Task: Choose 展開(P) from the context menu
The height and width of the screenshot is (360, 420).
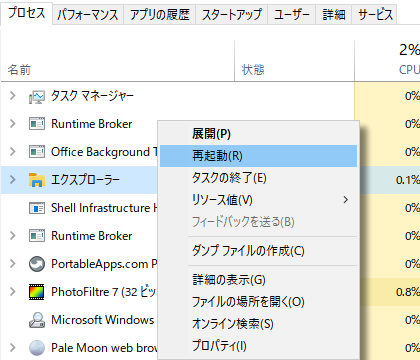Action: pyautogui.click(x=258, y=134)
